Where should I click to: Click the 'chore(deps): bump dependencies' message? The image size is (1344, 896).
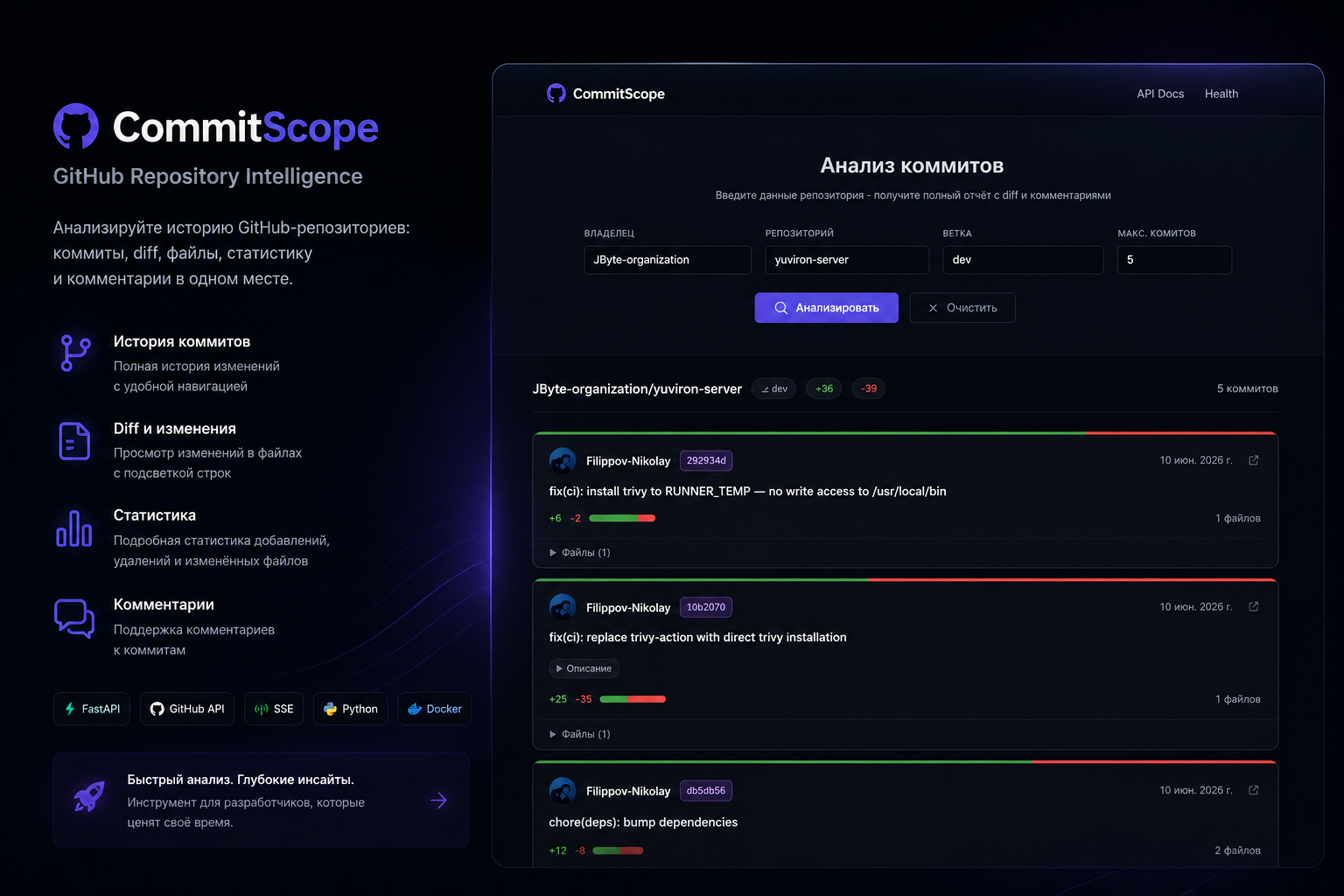[x=643, y=822]
